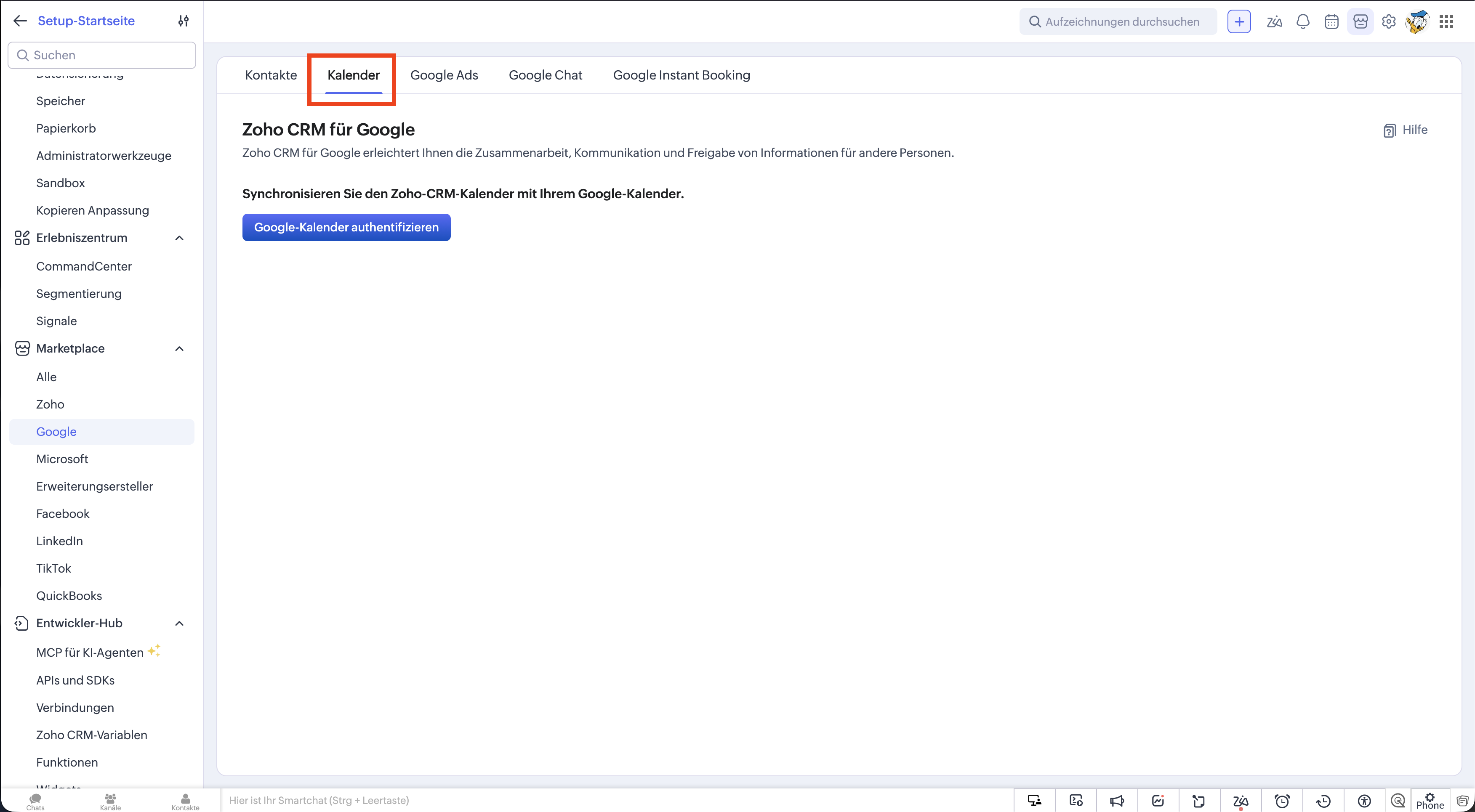This screenshot has width=1475, height=812.
Task: Switch to the Google Ads tab
Action: (445, 75)
